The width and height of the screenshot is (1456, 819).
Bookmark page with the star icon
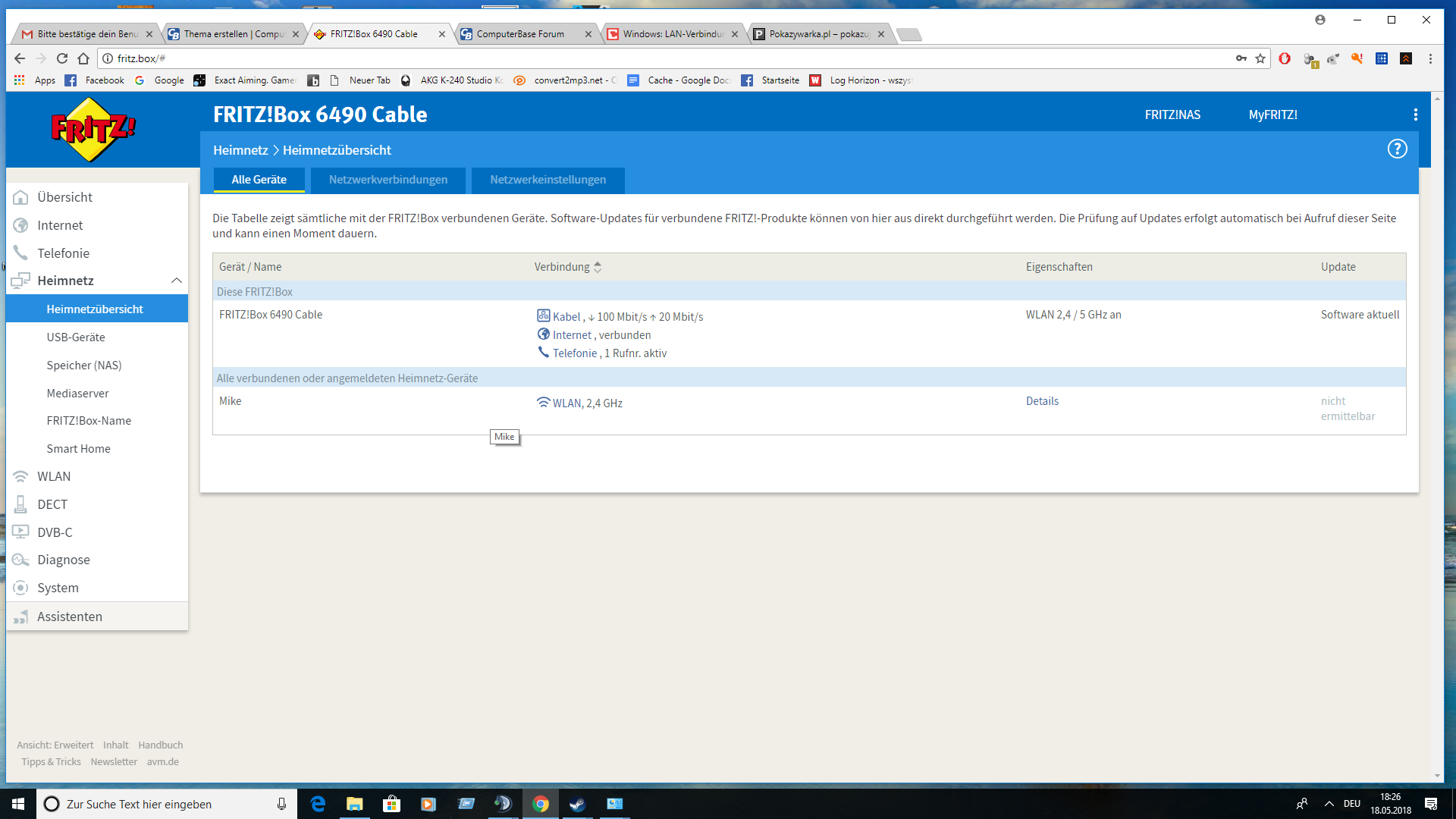click(x=1260, y=58)
